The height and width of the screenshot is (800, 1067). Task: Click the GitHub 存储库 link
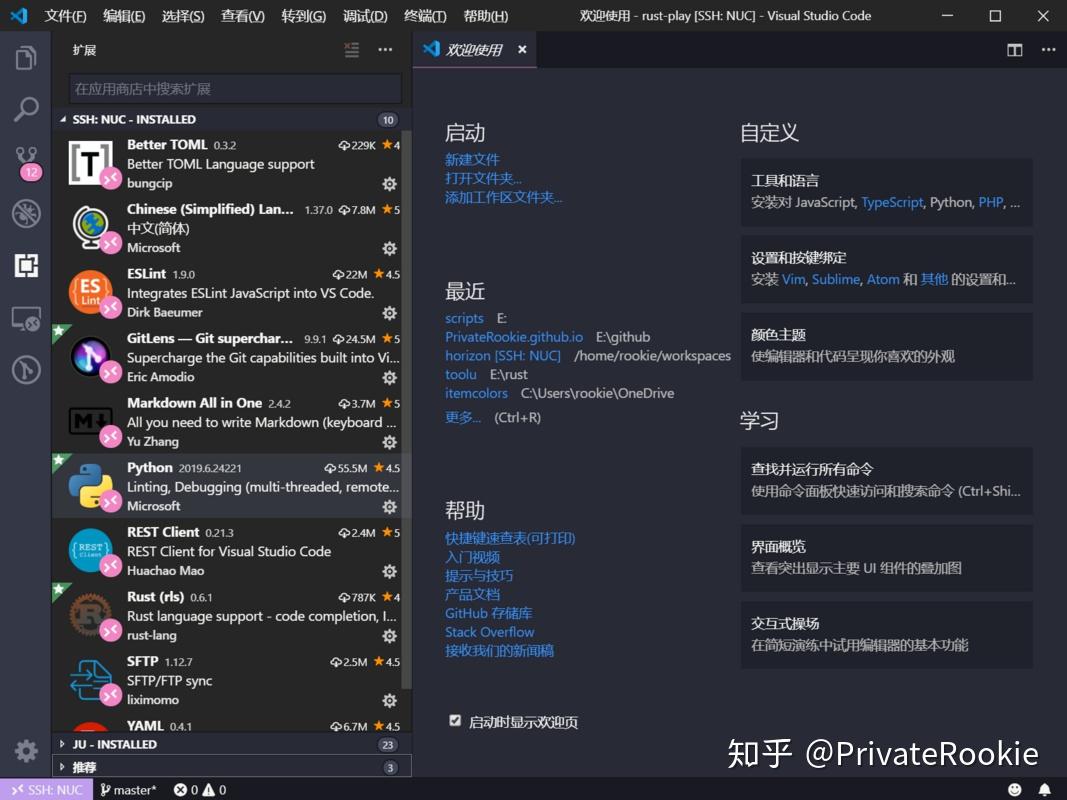pyautogui.click(x=489, y=613)
